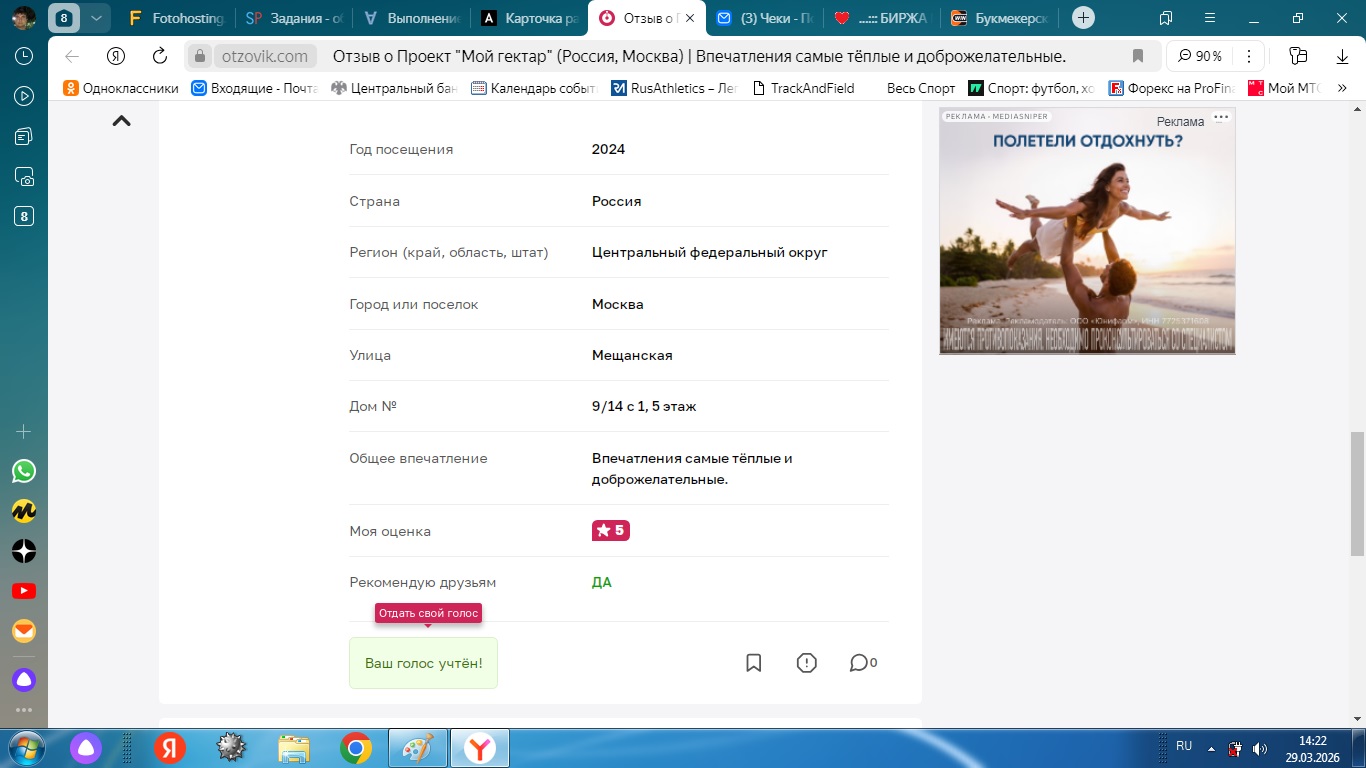
Task: Launch Alice assistant in the browser sidebar
Action: click(24, 681)
